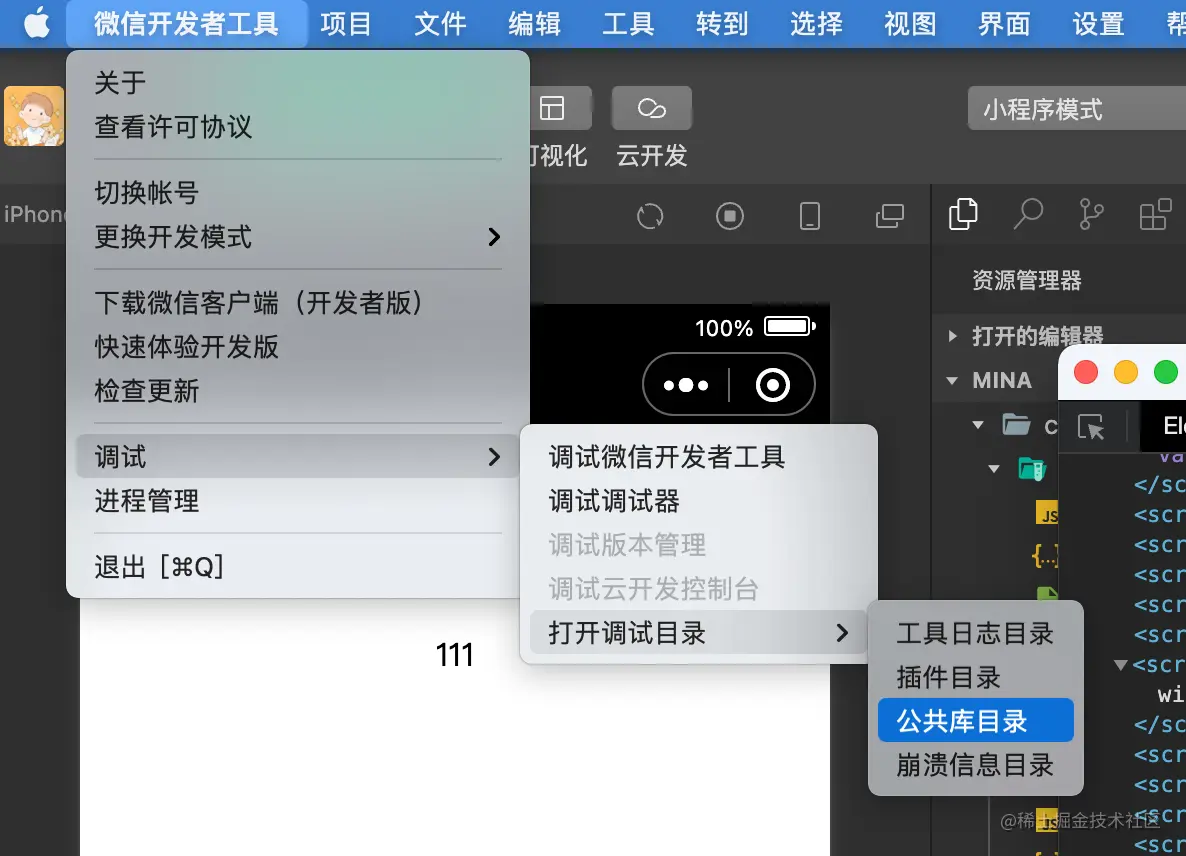Click the yellow minimize button of devtools window

pos(1125,372)
